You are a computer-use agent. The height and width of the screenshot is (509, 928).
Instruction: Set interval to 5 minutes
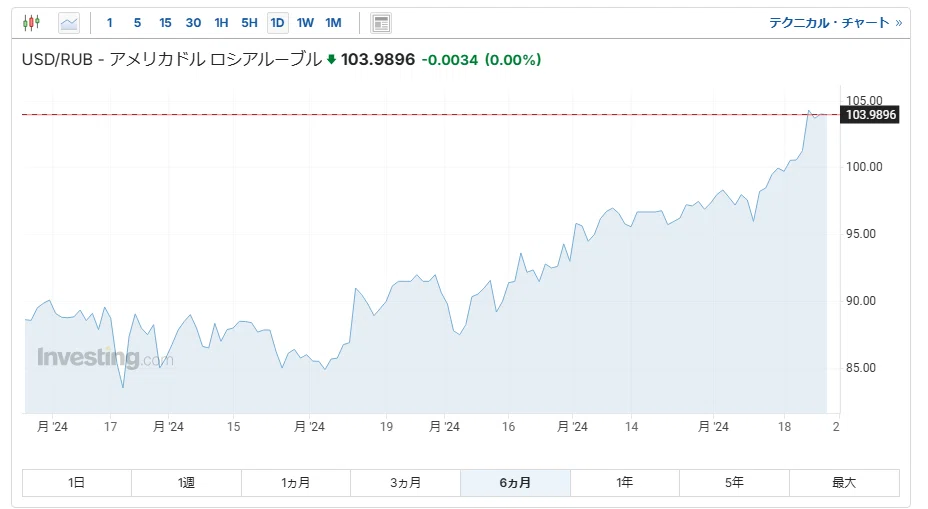(137, 23)
